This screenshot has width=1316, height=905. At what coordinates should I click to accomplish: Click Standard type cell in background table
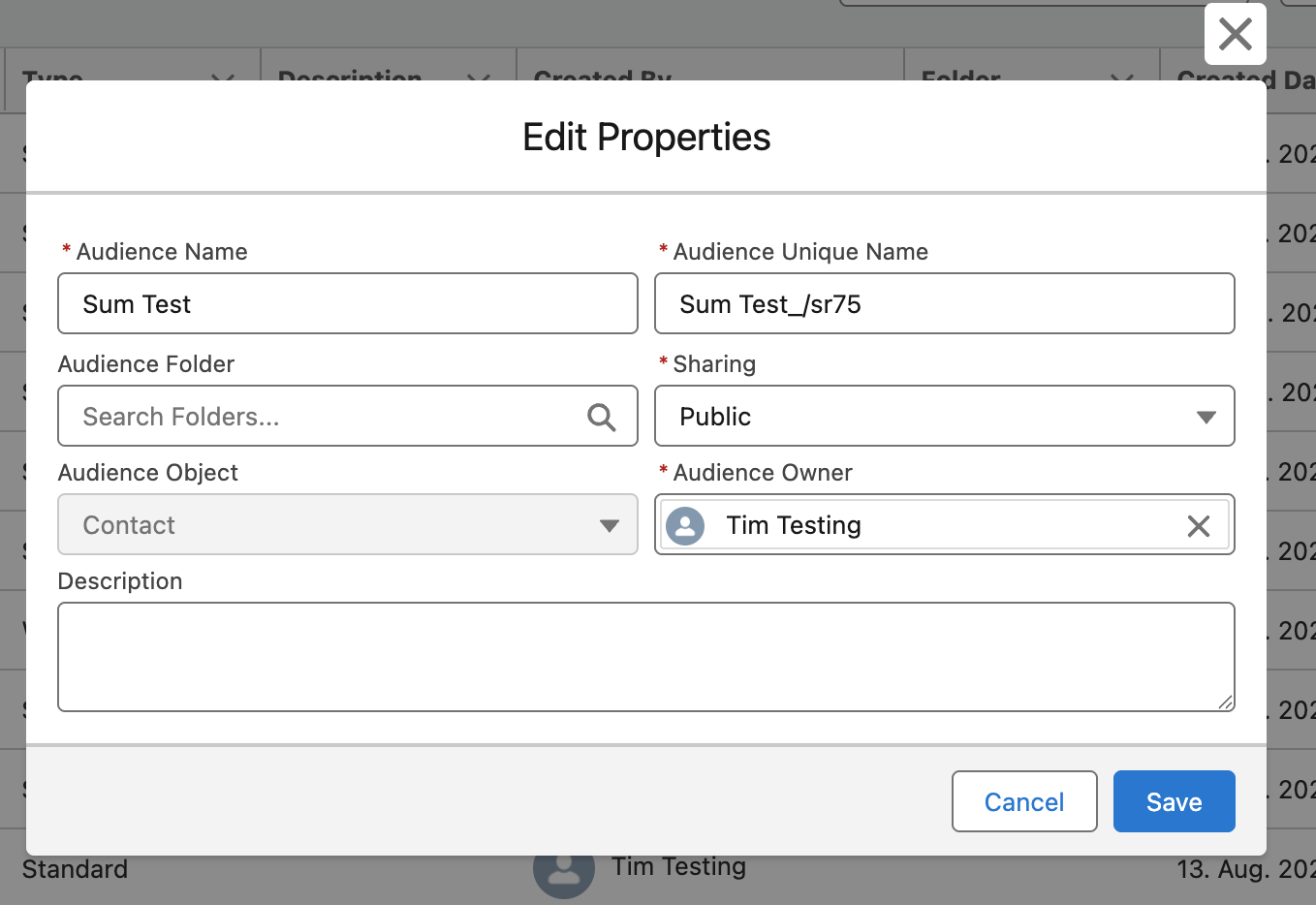[x=75, y=869]
